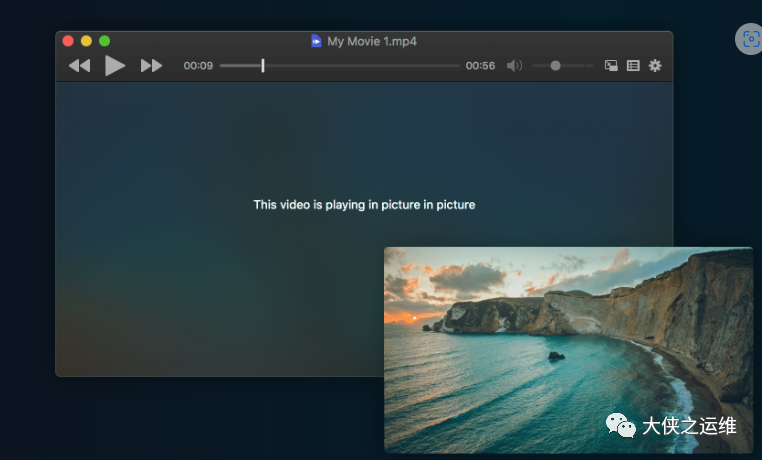The height and width of the screenshot is (460, 762).
Task: Click the screenshot capture icon at top right
Action: pyautogui.click(x=750, y=39)
